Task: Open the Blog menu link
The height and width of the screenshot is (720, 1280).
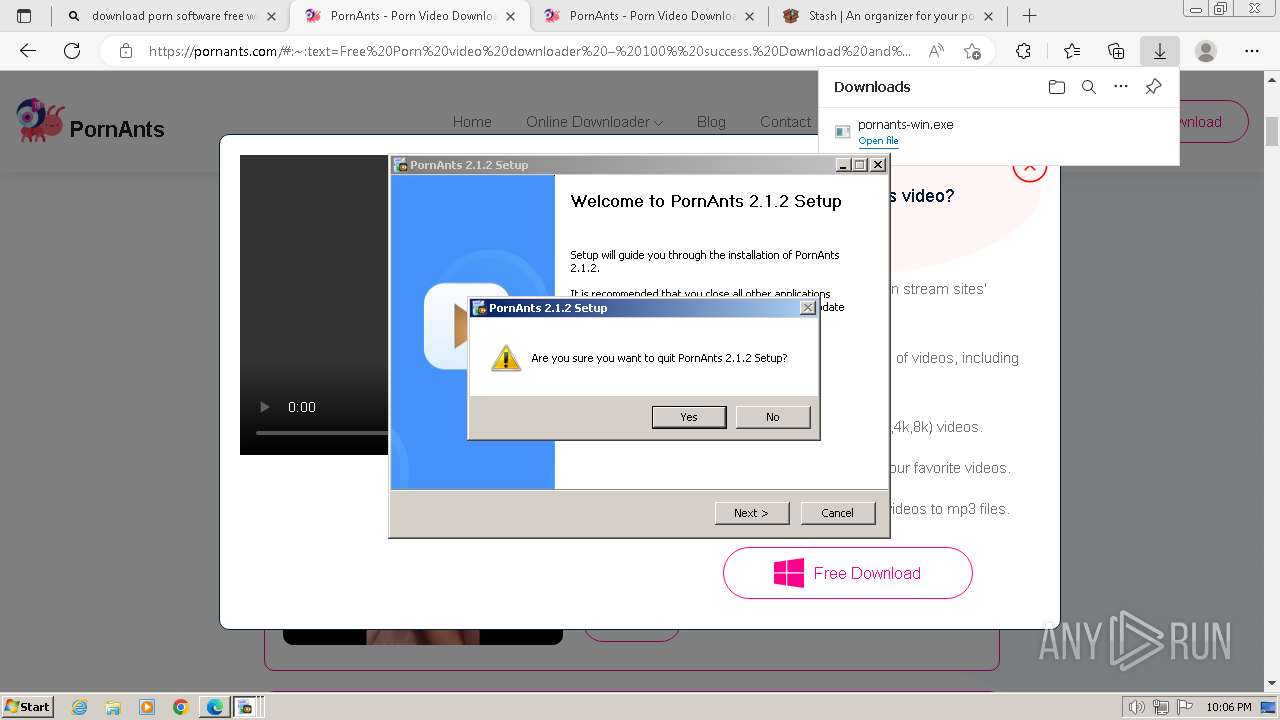Action: [711, 122]
